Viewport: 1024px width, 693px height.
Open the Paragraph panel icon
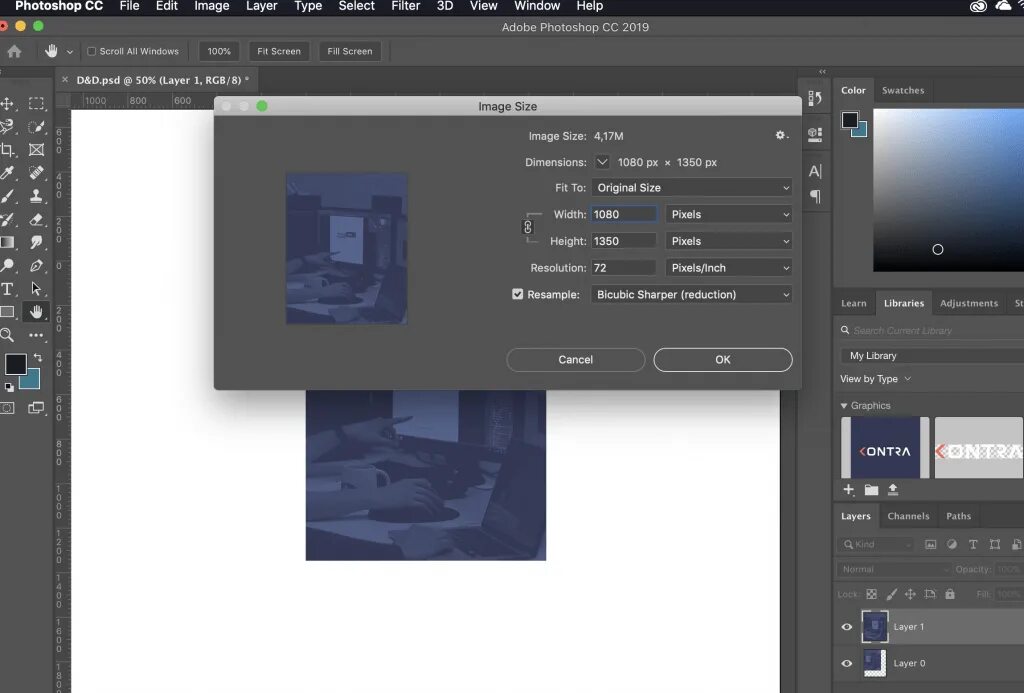point(815,196)
